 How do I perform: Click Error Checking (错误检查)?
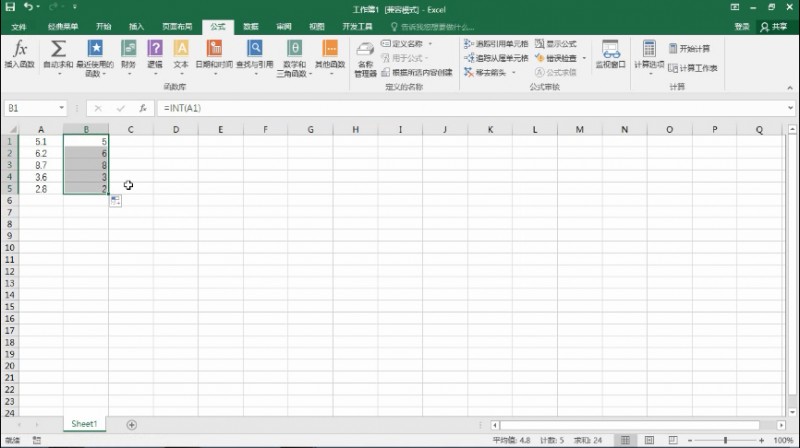[556, 58]
